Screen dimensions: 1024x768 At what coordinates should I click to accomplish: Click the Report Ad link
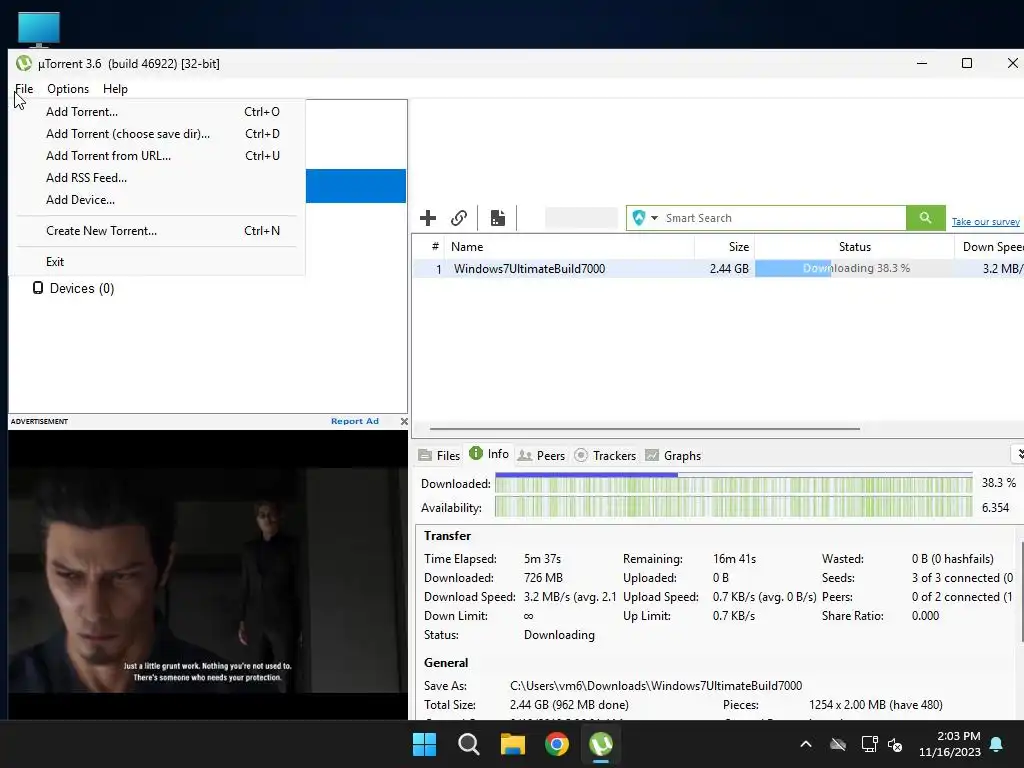click(355, 421)
